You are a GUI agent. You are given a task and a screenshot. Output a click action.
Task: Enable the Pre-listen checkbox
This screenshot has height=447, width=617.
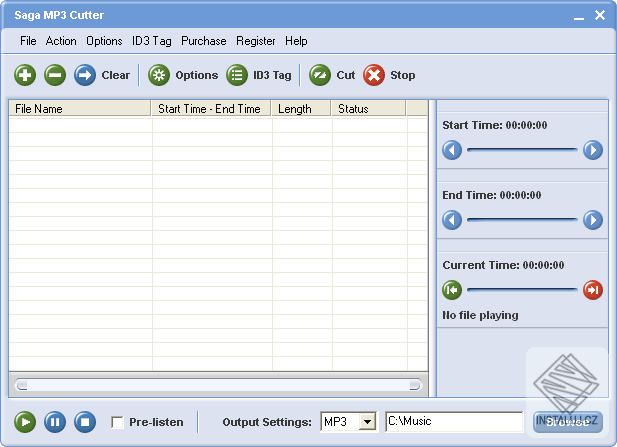117,422
